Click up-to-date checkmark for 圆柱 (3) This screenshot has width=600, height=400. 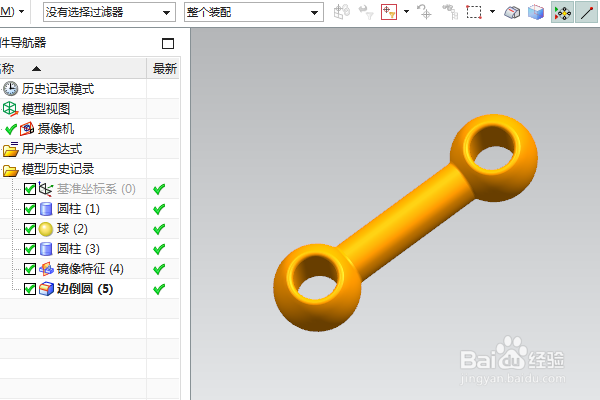[x=159, y=249]
